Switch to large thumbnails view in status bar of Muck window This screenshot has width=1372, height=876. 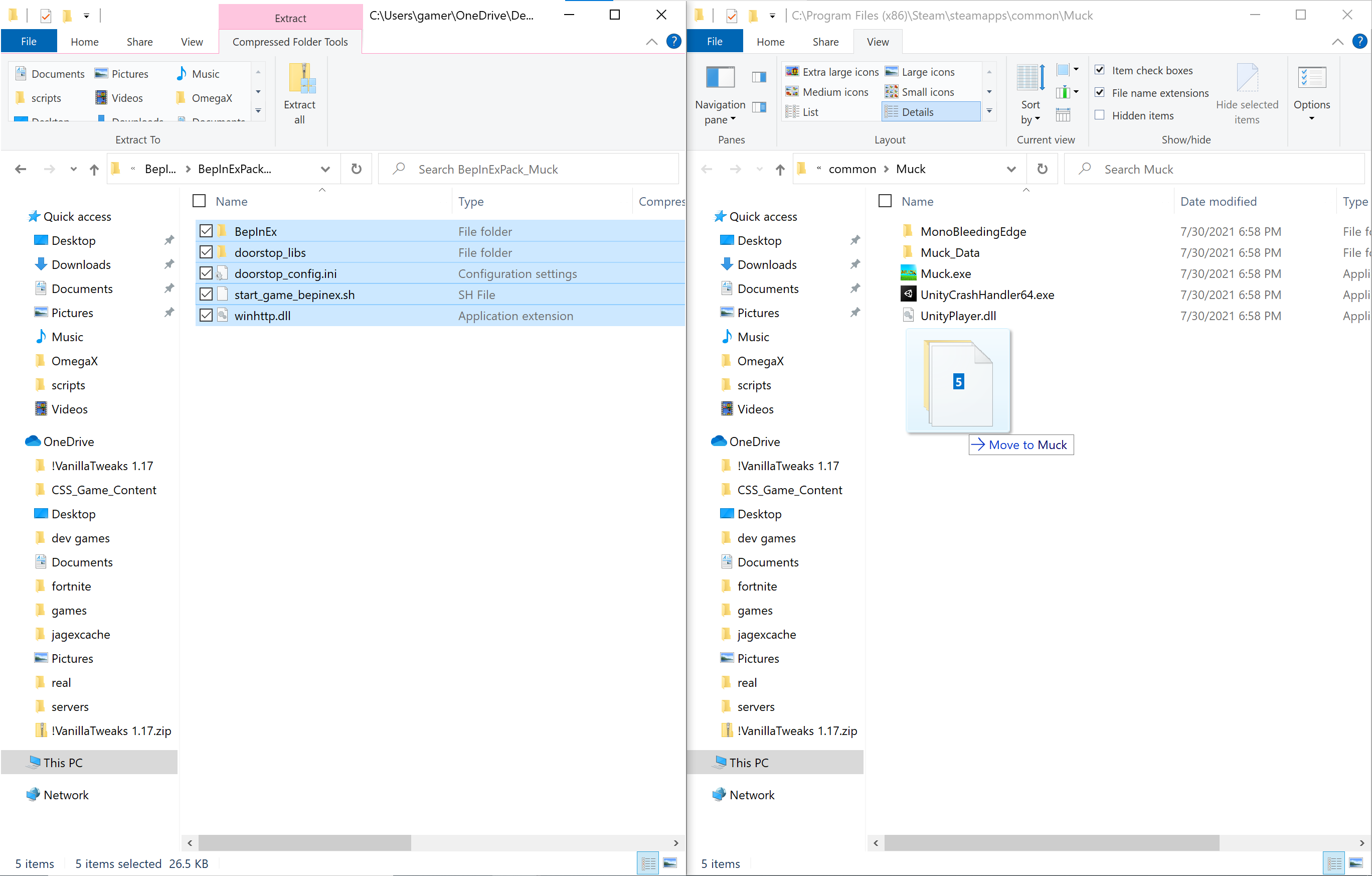pyautogui.click(x=1356, y=863)
